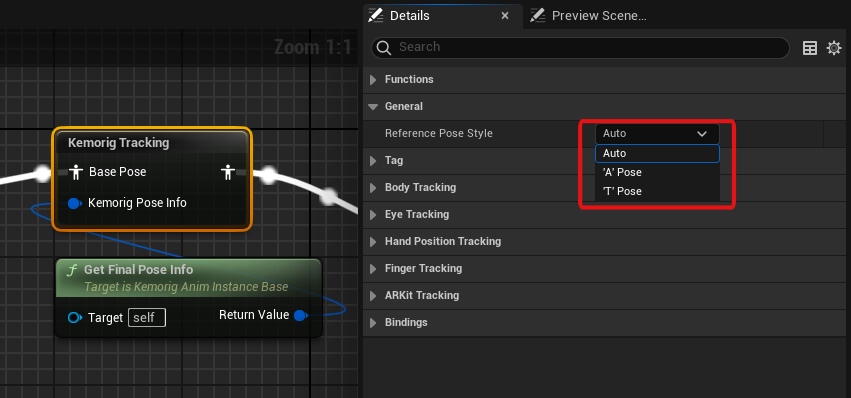This screenshot has width=851, height=398.
Task: Click the search magnifier icon
Action: tap(384, 48)
